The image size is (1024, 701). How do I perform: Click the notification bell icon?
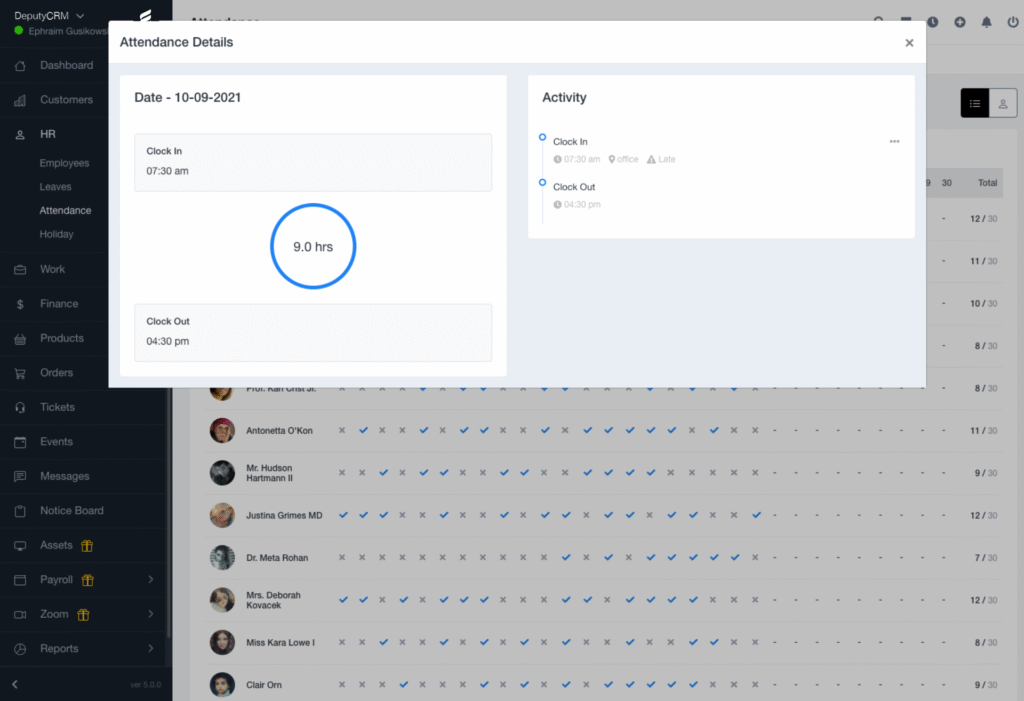coord(986,22)
